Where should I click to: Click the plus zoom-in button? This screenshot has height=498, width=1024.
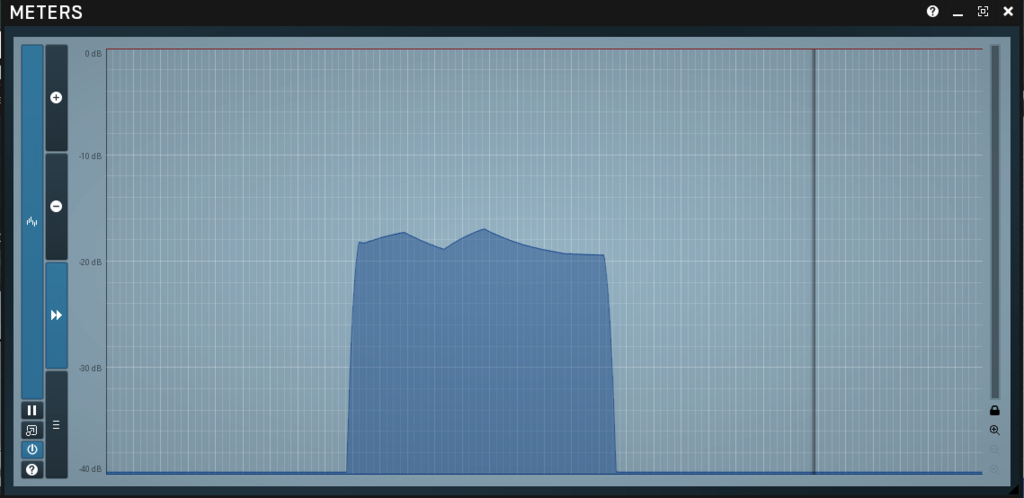pyautogui.click(x=56, y=98)
